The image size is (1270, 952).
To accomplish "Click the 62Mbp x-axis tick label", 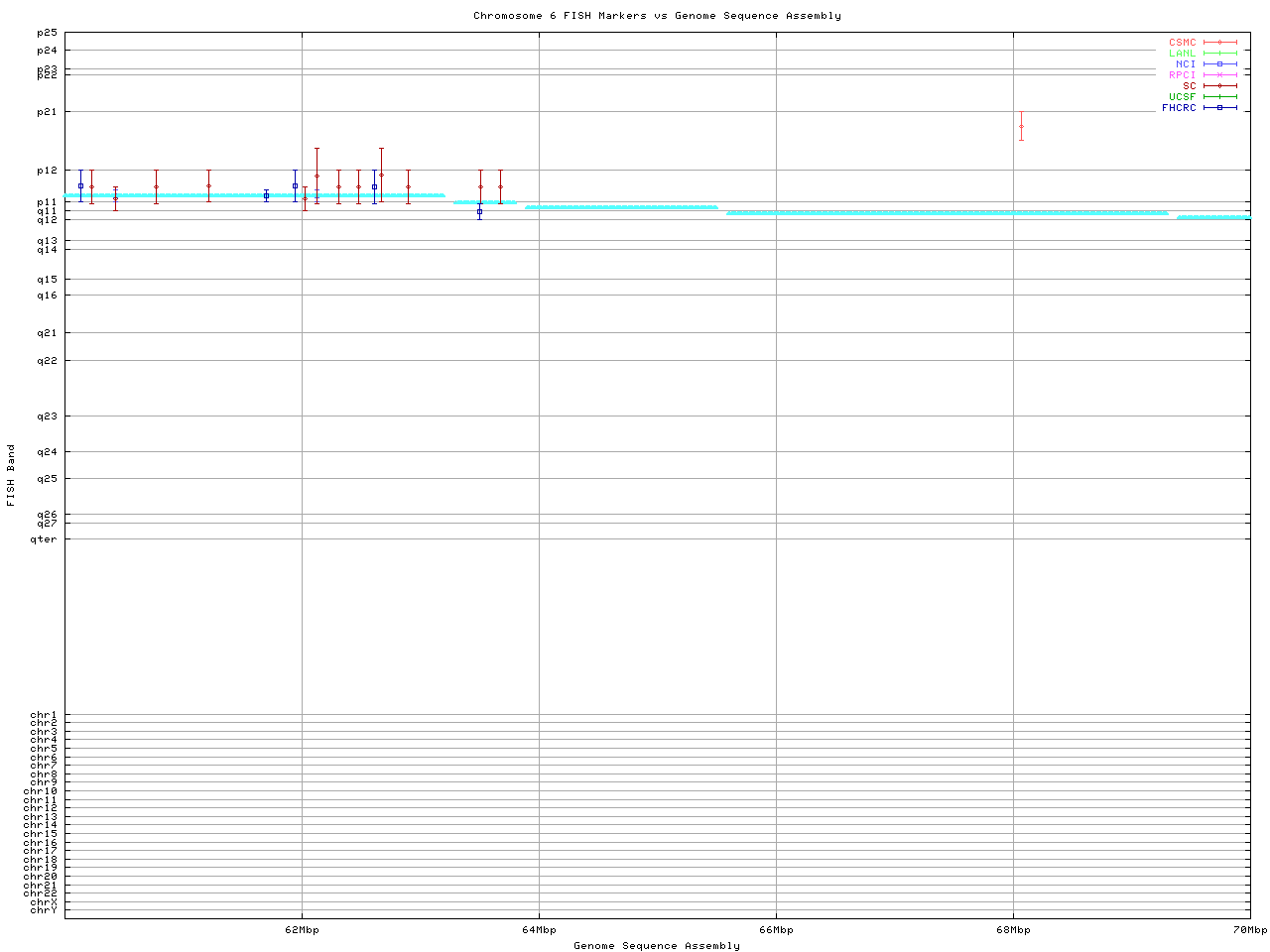I will (302, 930).
